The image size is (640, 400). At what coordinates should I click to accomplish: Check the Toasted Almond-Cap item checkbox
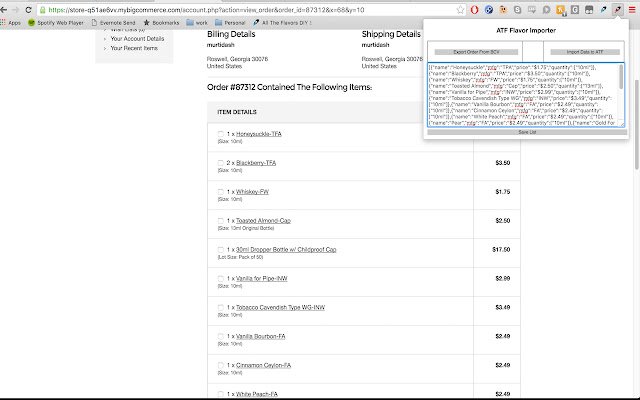tap(220, 221)
